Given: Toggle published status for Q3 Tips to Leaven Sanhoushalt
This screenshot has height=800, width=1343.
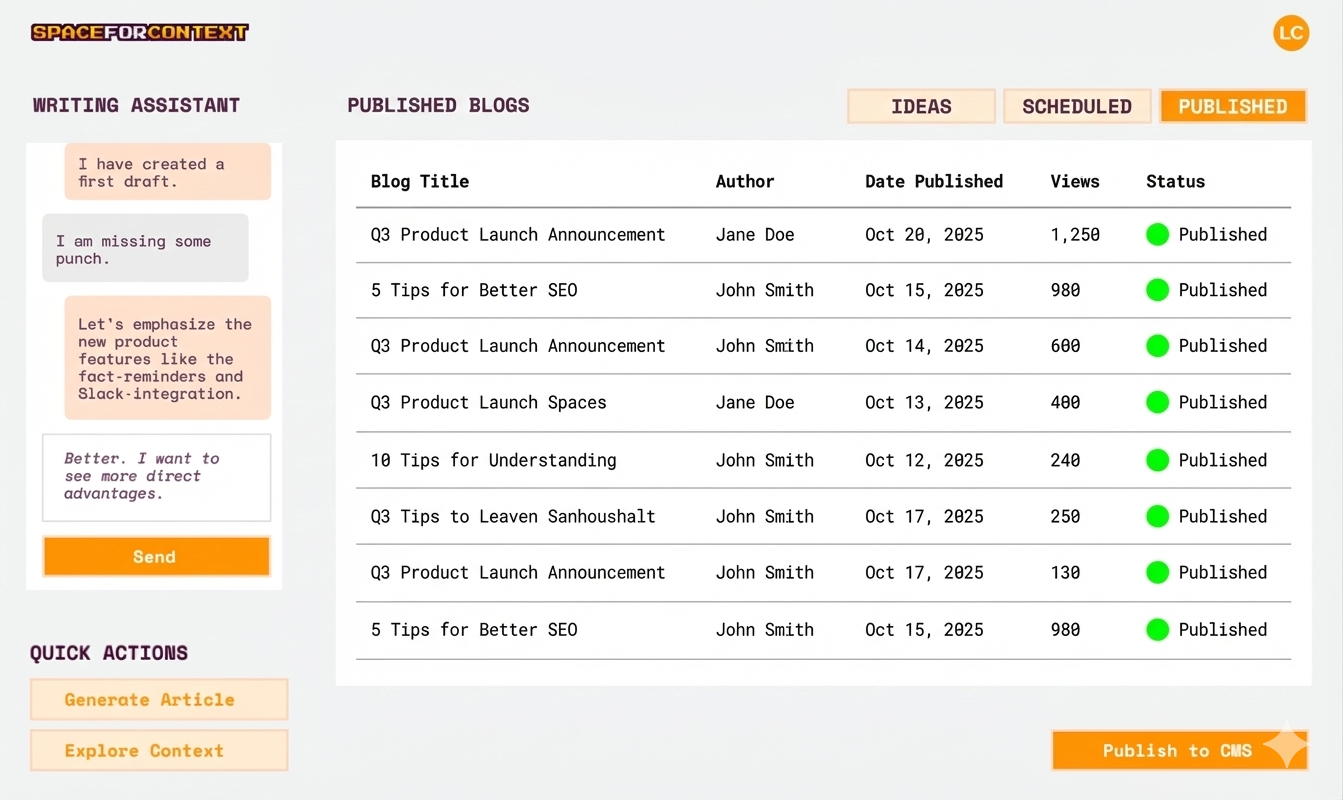Looking at the screenshot, I should click(1157, 516).
